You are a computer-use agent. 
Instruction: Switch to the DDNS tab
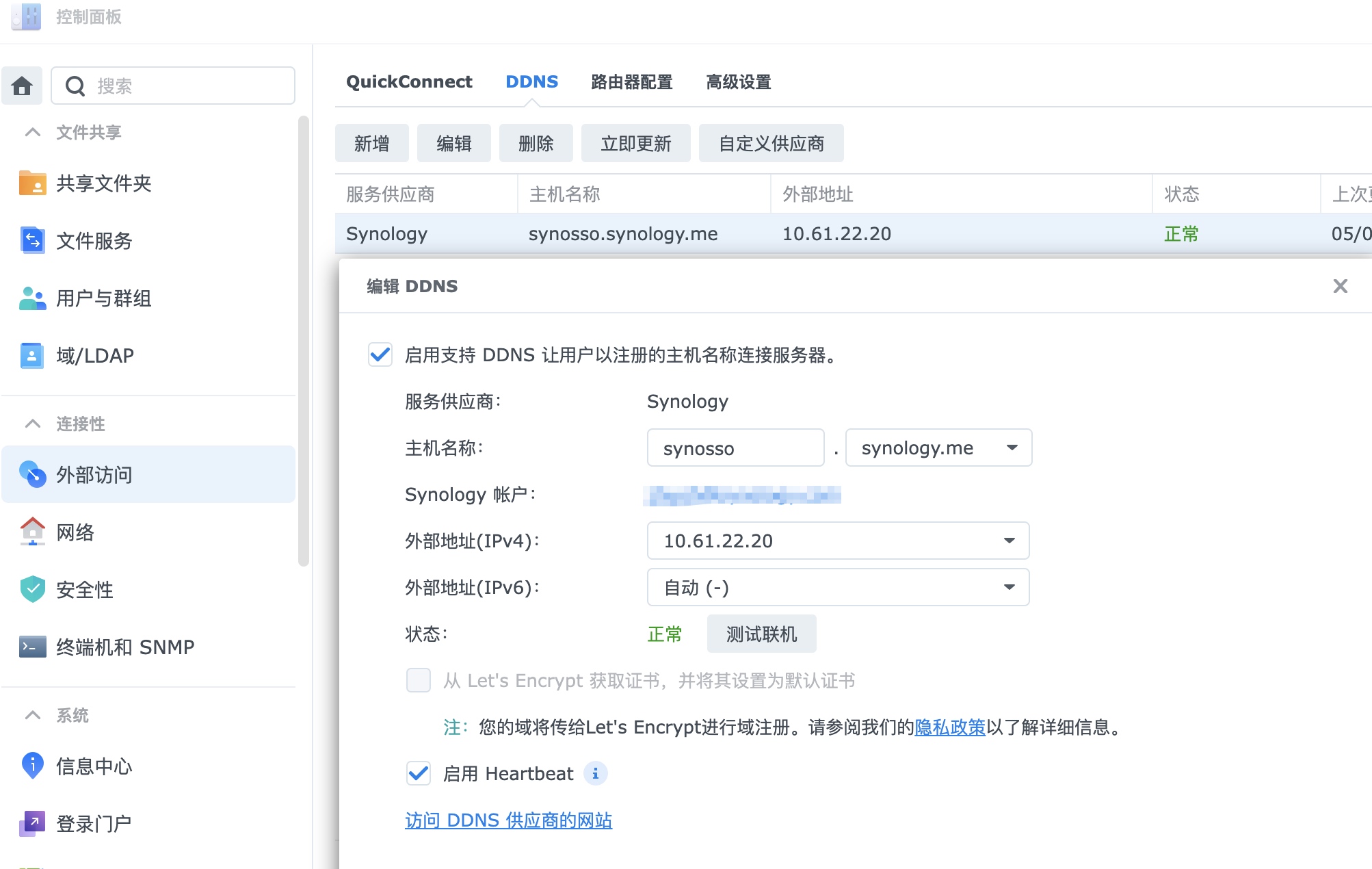coord(531,81)
